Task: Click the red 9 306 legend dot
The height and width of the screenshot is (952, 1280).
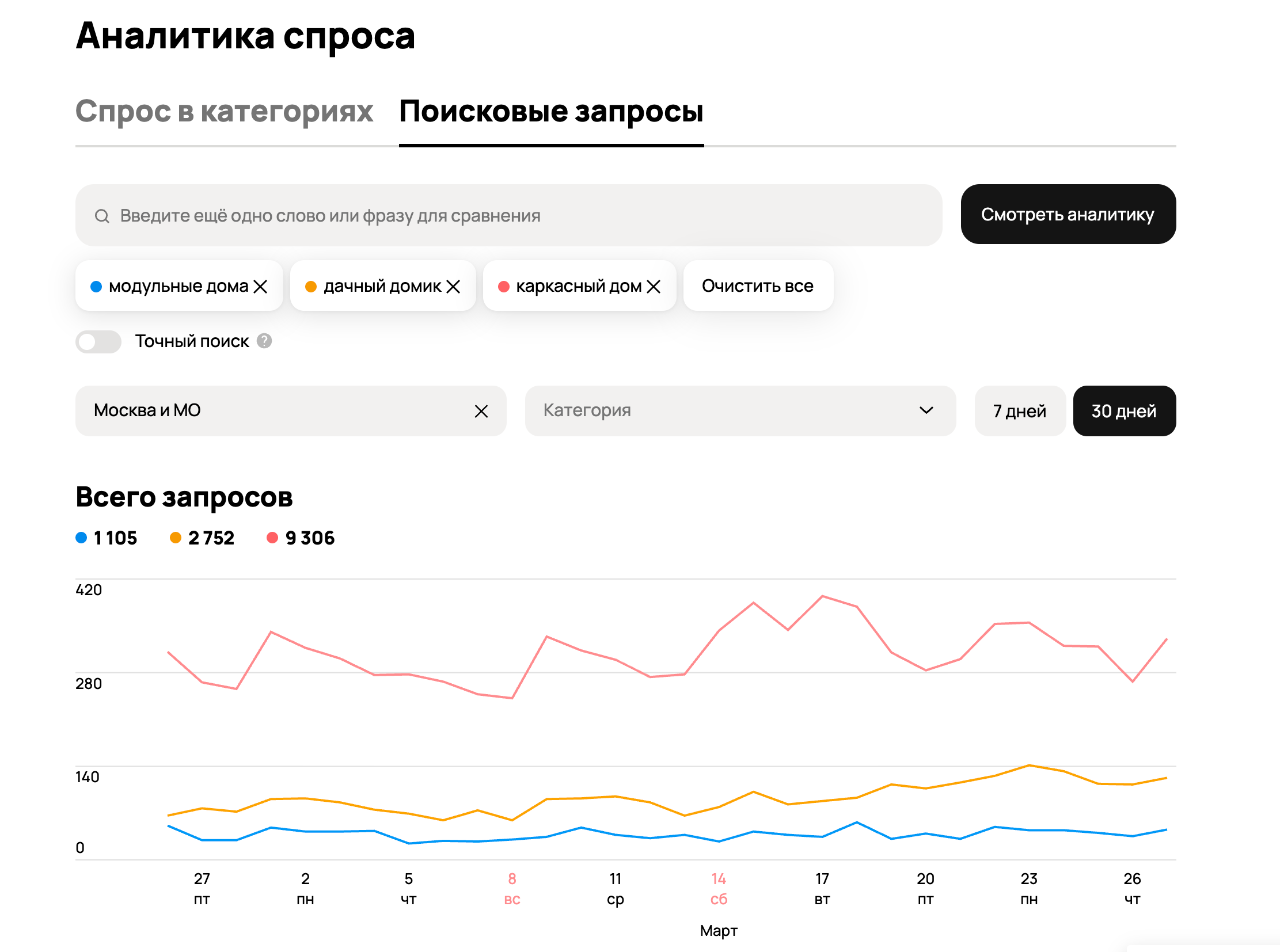Action: (x=272, y=538)
